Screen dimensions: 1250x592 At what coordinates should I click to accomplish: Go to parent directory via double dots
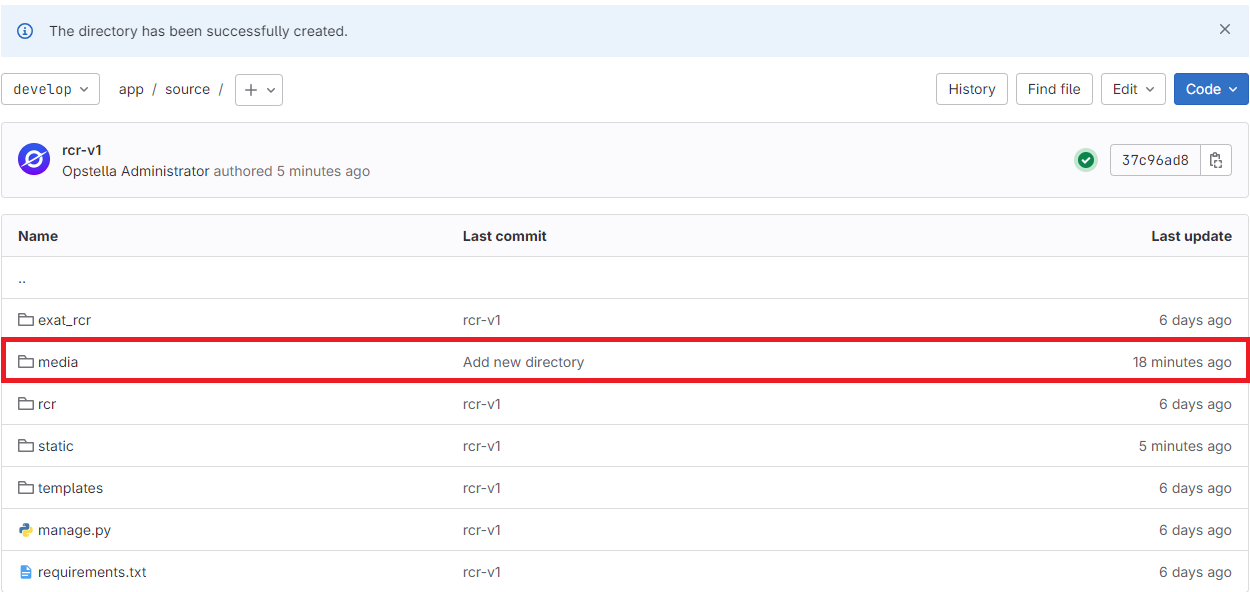22,278
